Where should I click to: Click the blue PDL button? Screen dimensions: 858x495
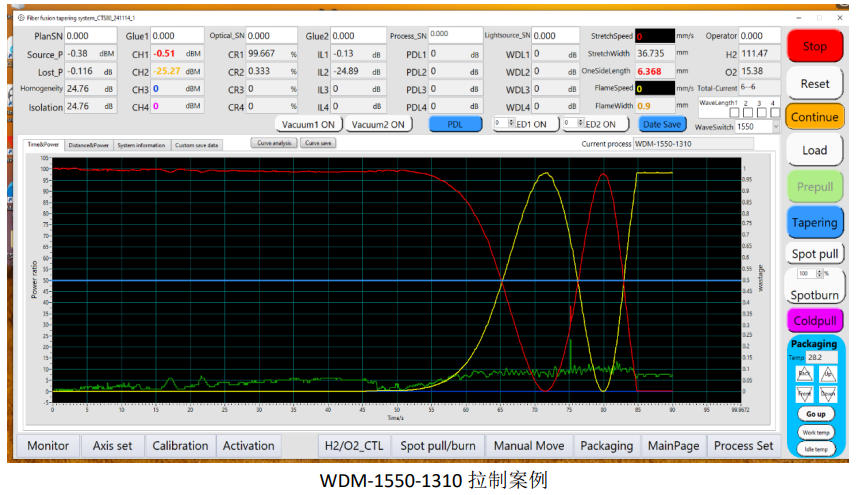(455, 124)
